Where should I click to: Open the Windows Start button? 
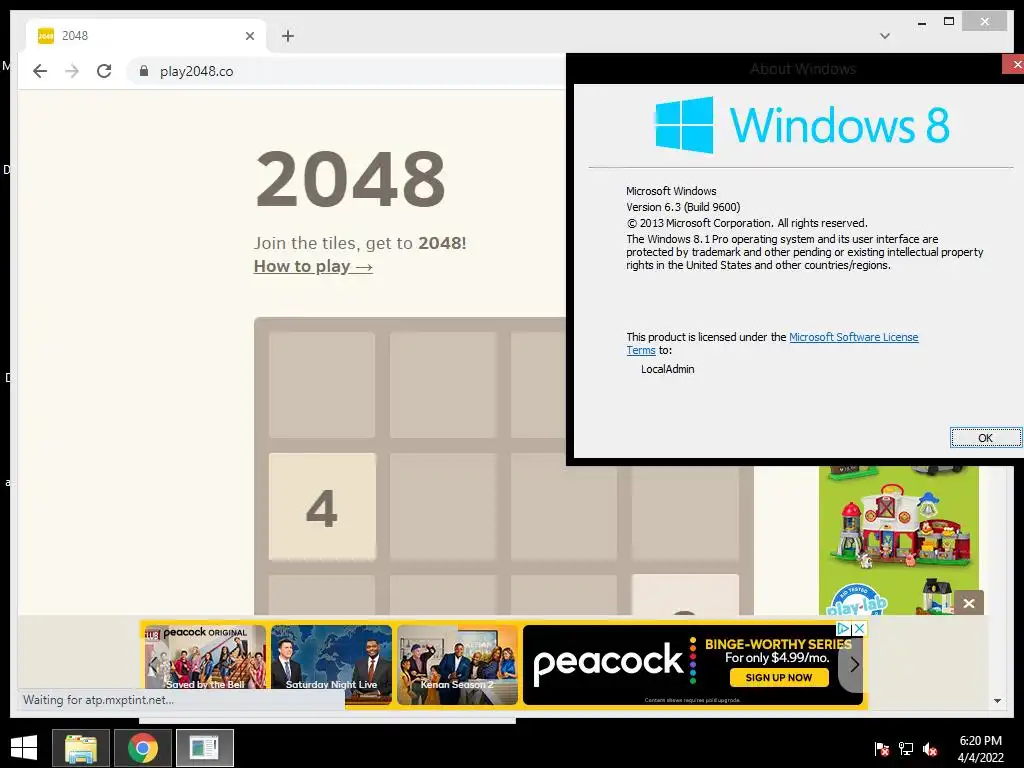coord(24,748)
